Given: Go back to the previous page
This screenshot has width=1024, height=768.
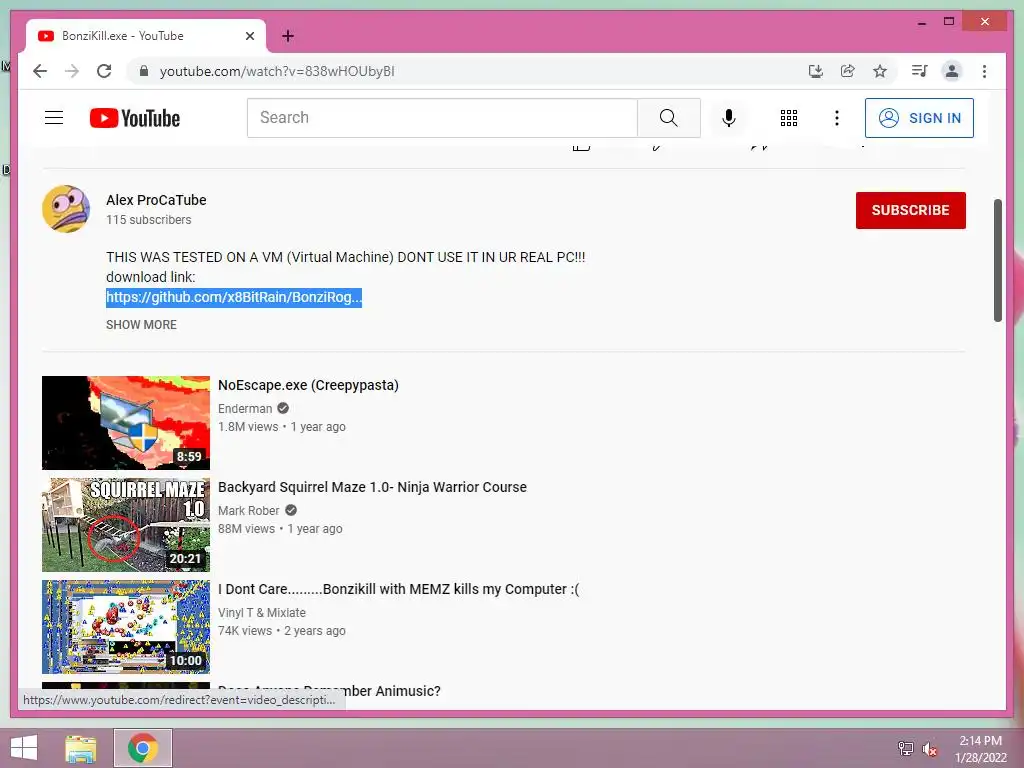Looking at the screenshot, I should [x=40, y=71].
